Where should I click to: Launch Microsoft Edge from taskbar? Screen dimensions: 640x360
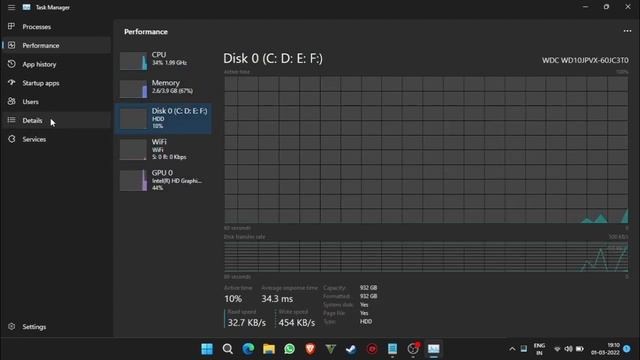tap(248, 349)
